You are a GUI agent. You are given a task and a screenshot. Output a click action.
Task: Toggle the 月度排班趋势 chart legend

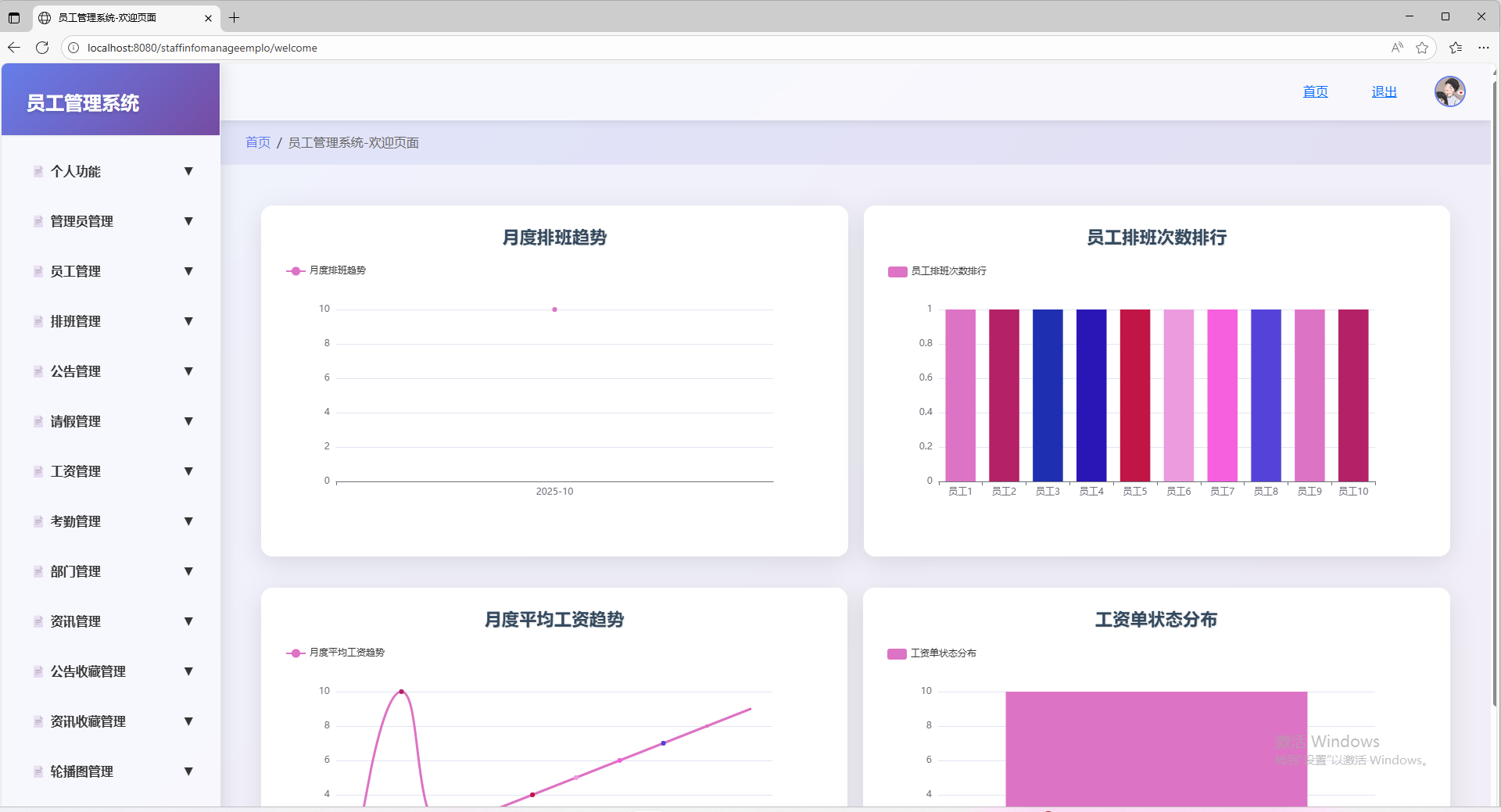click(x=326, y=270)
